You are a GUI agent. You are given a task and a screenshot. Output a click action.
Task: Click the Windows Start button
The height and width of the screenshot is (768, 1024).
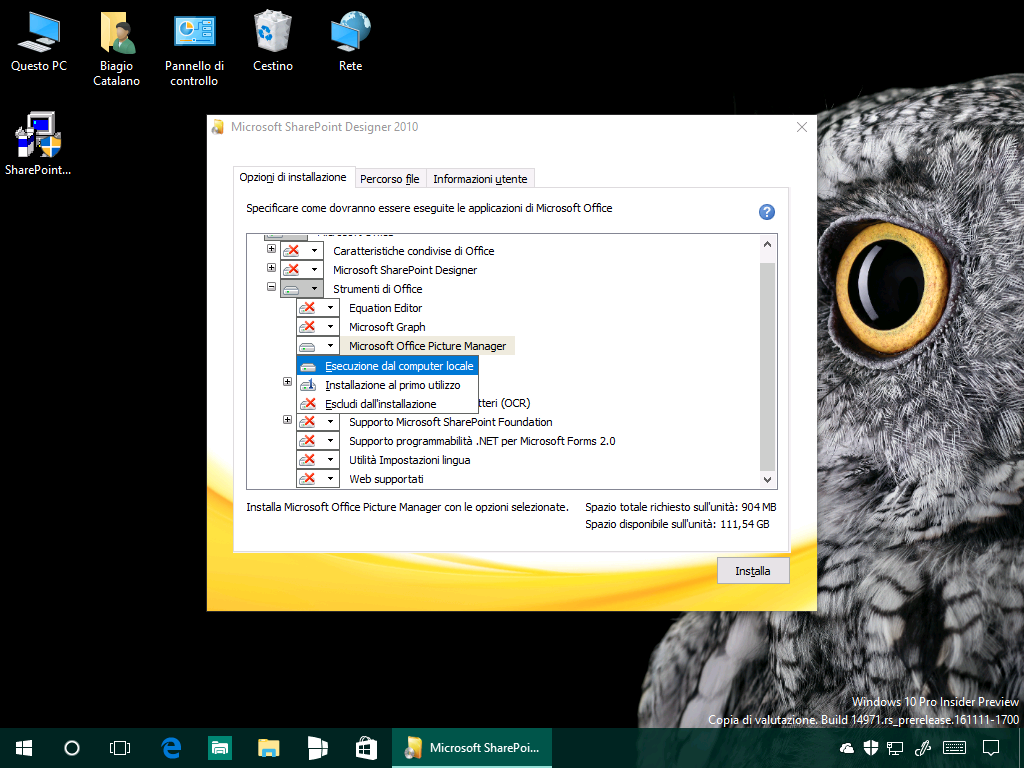click(x=24, y=748)
